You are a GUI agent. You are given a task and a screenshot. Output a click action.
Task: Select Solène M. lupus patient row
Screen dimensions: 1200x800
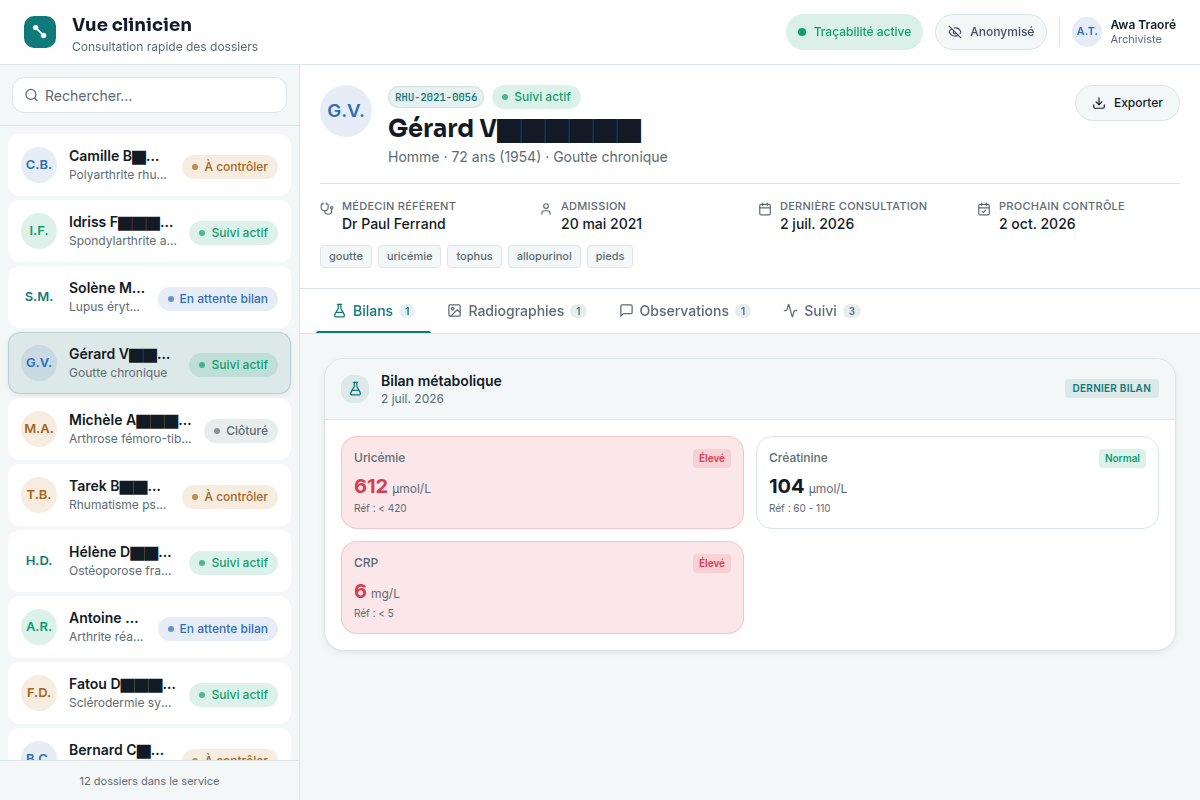point(150,297)
